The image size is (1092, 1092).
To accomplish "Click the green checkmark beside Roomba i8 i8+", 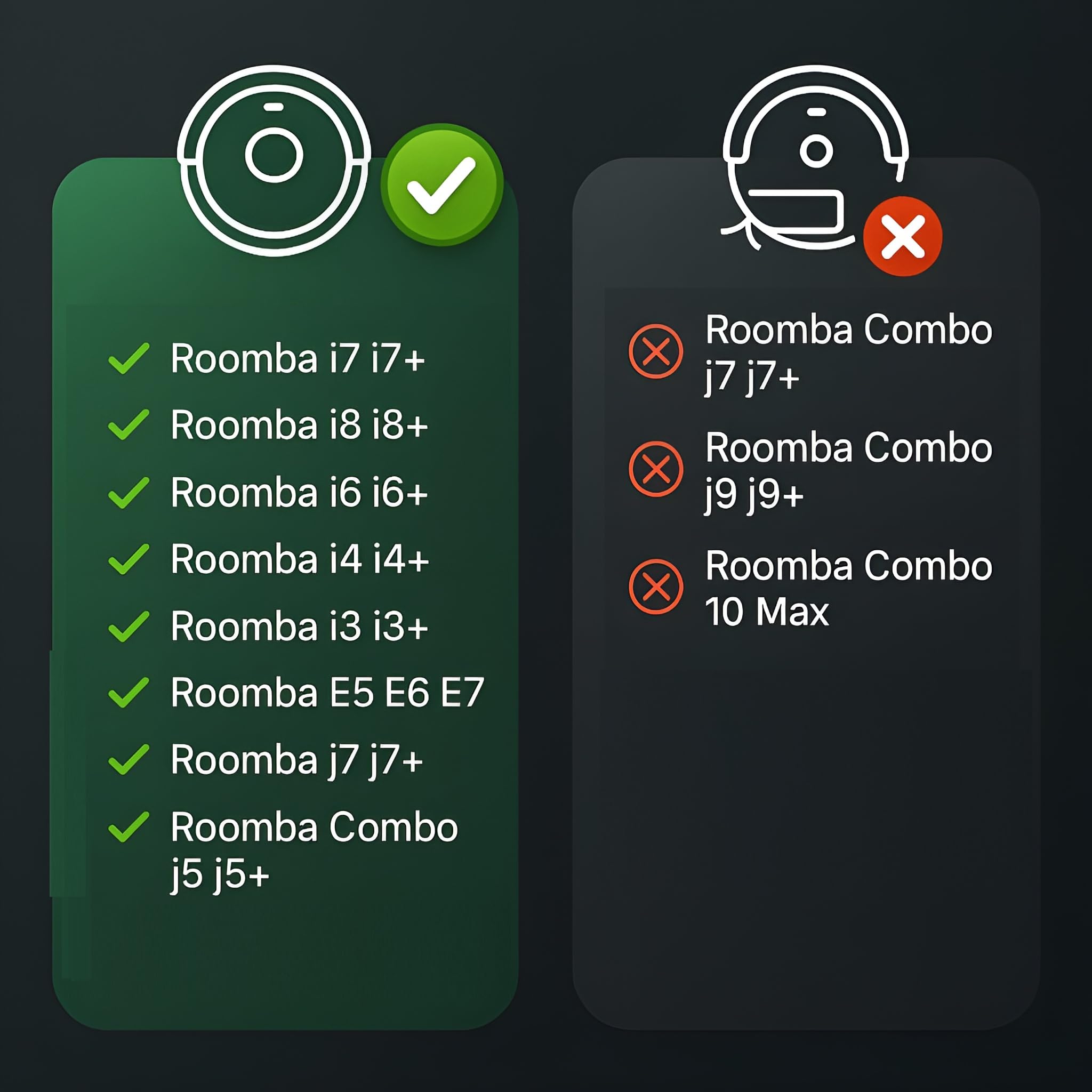I will pyautogui.click(x=129, y=424).
